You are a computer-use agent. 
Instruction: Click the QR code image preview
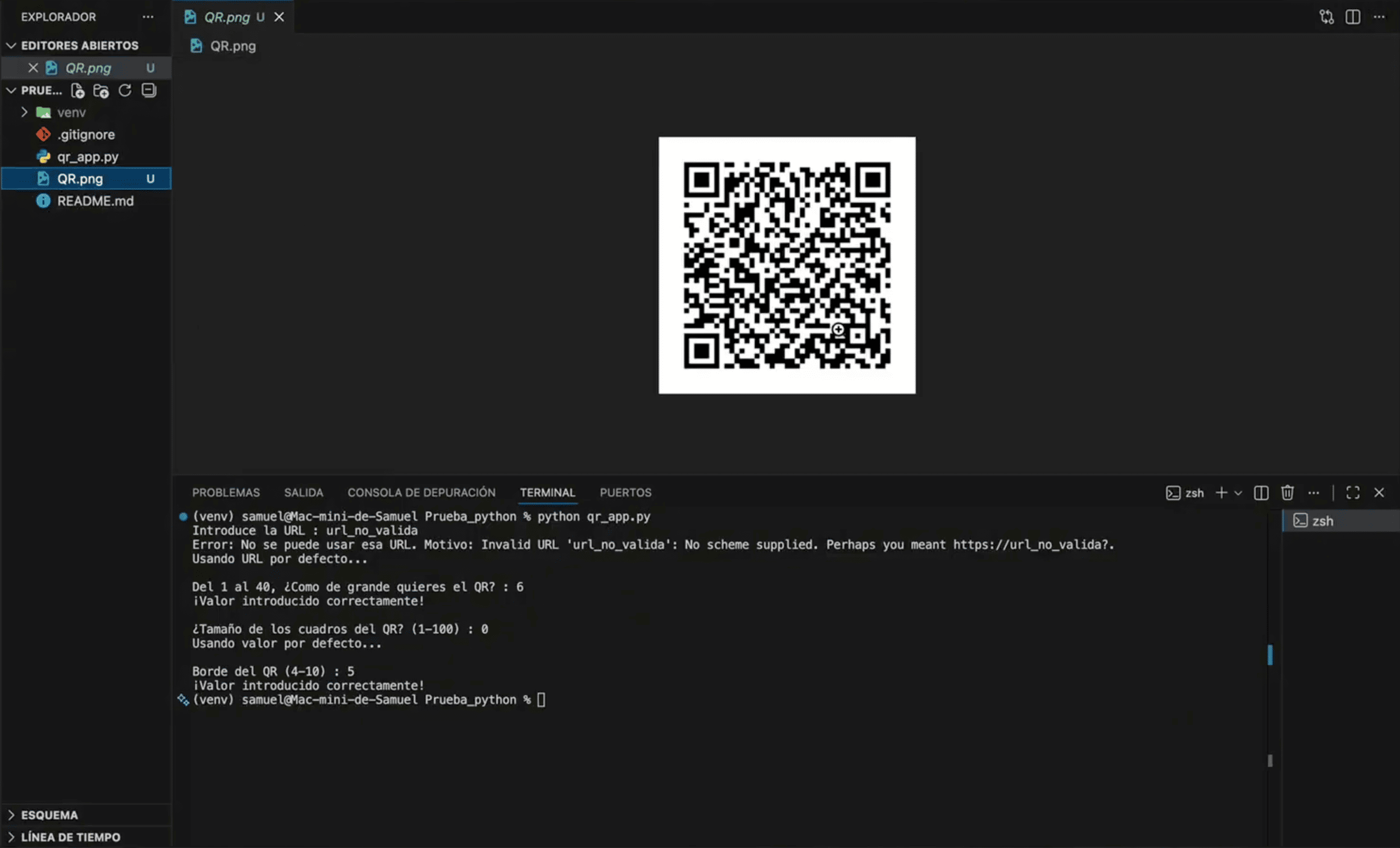pos(786,265)
